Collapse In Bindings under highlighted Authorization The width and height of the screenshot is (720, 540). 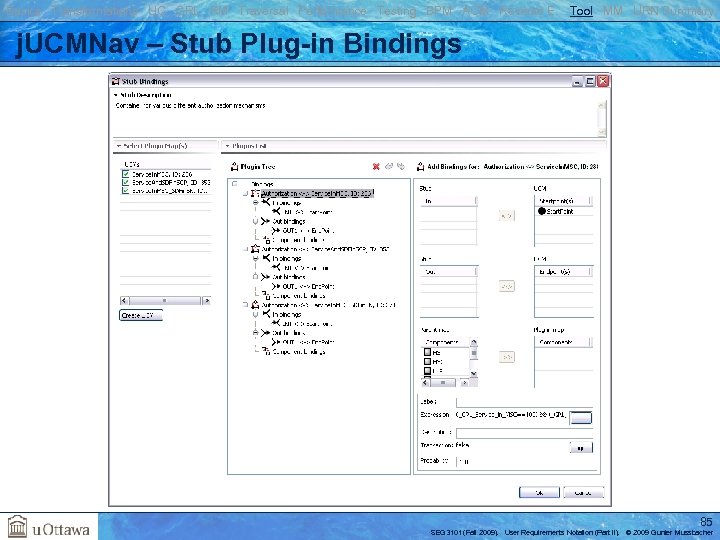[x=255, y=202]
